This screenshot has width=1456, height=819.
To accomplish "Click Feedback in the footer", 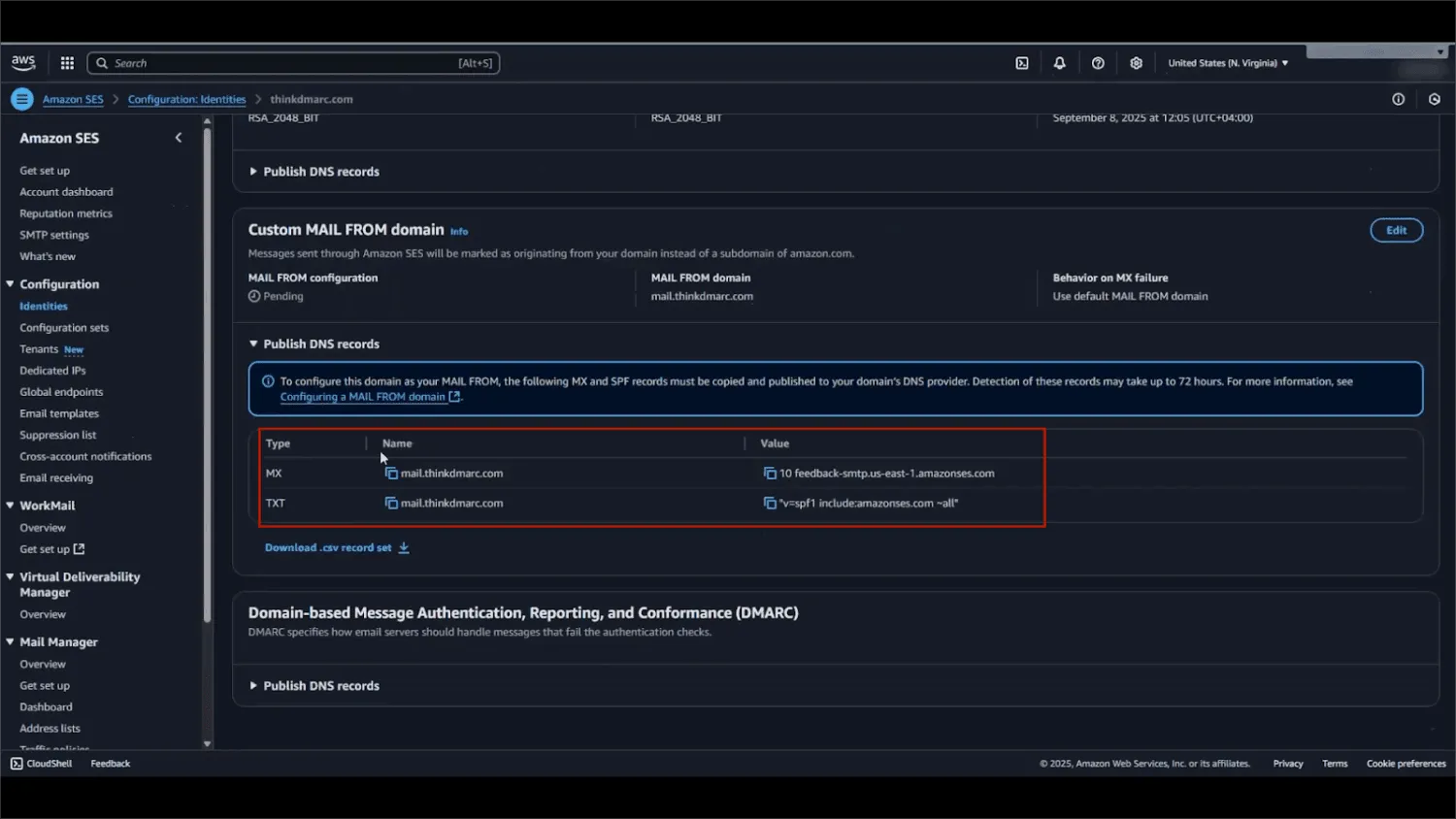I will [110, 764].
